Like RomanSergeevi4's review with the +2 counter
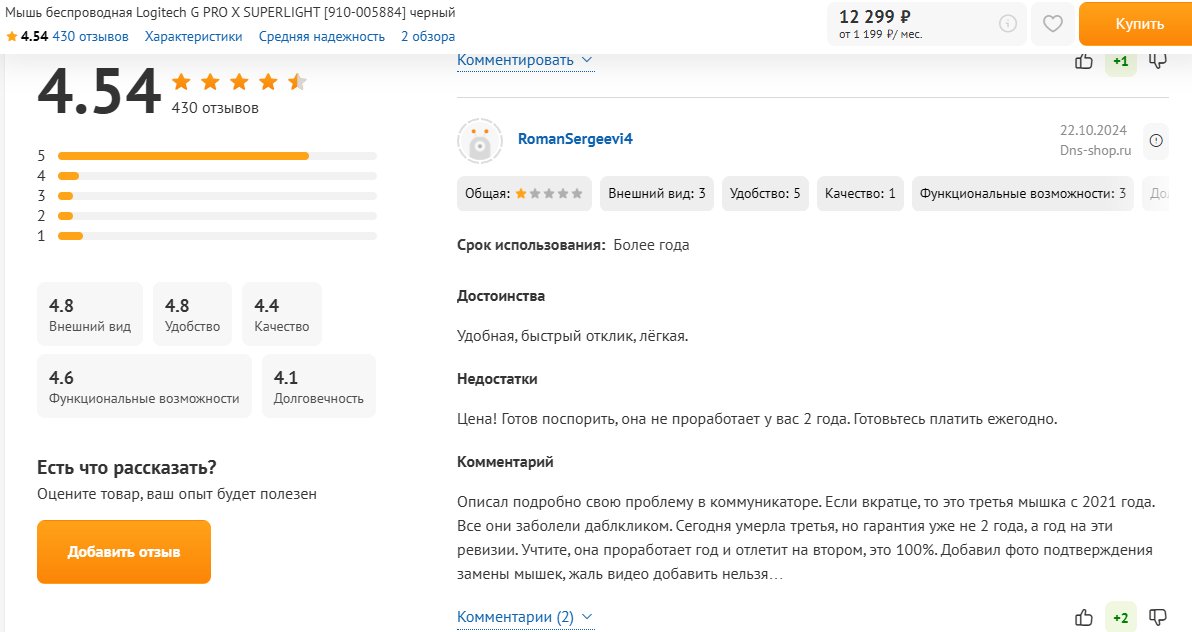The image size is (1192, 632). [x=1084, y=618]
